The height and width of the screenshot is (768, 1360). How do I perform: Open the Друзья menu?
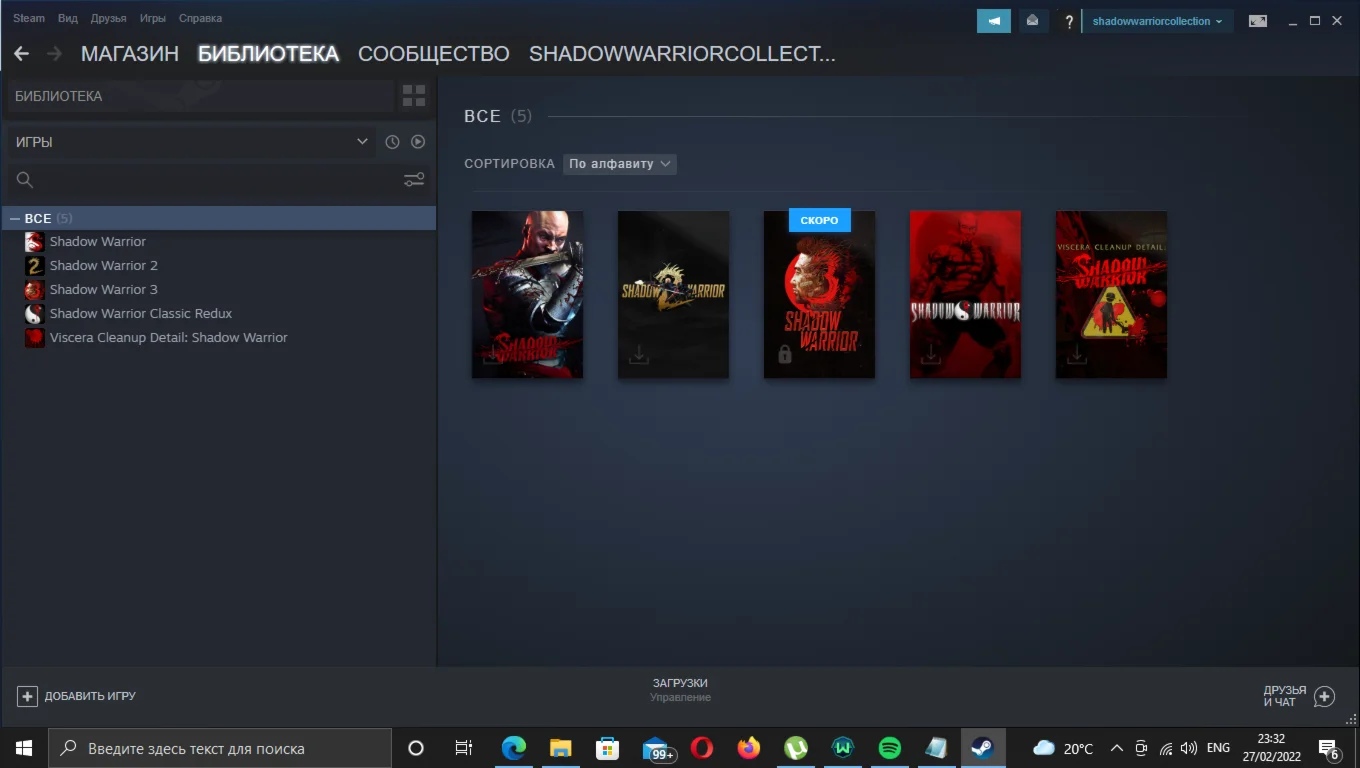point(108,18)
